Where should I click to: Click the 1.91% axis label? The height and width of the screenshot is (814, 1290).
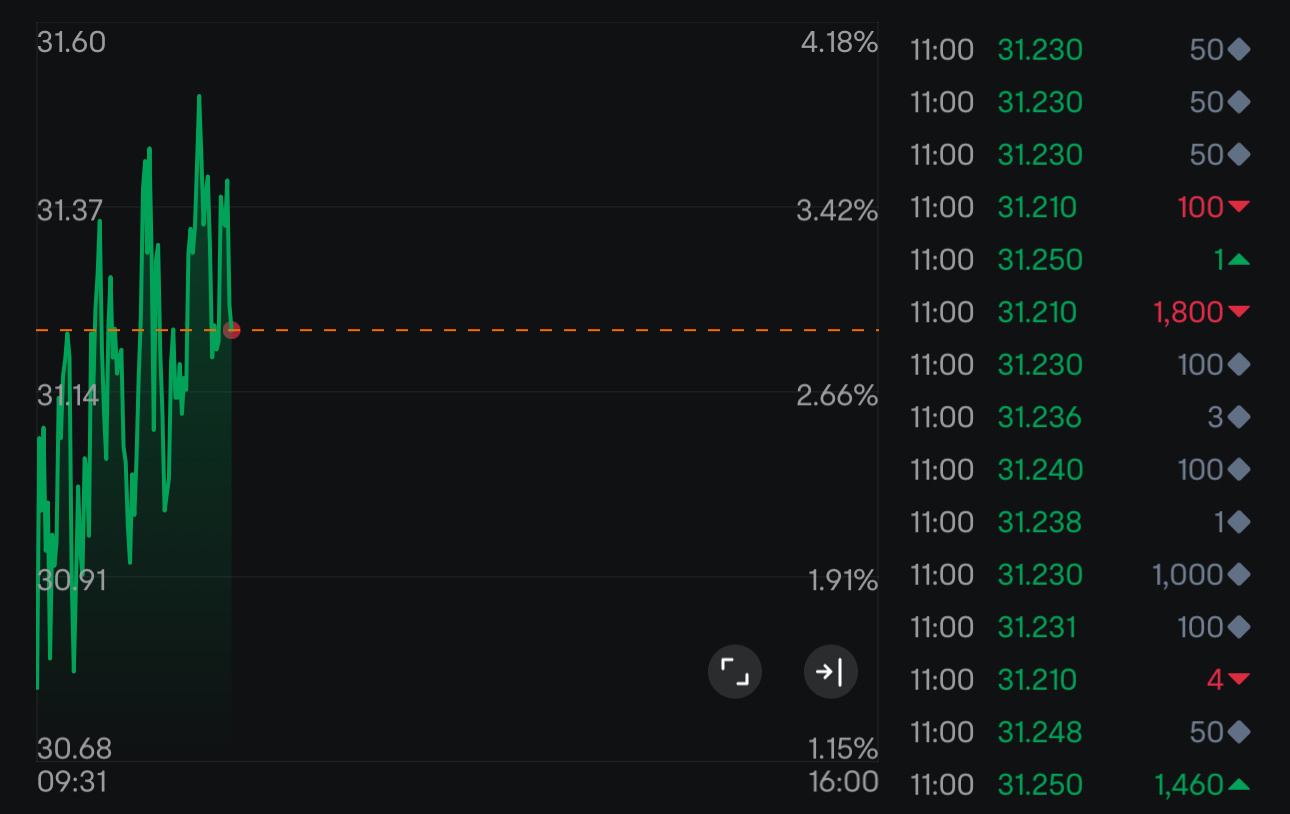(x=843, y=580)
